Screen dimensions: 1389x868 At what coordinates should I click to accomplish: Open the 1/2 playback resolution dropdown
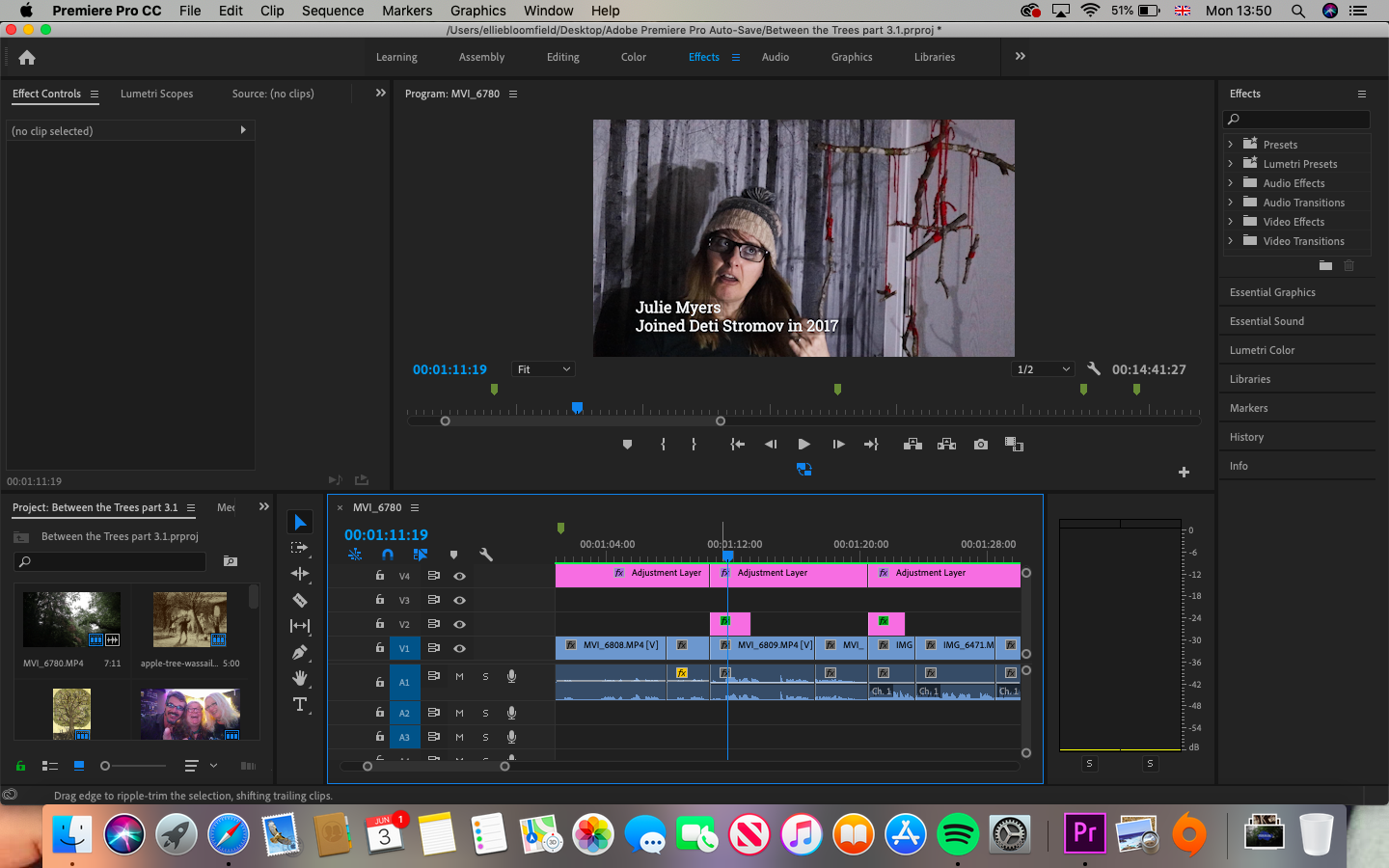click(x=1043, y=369)
